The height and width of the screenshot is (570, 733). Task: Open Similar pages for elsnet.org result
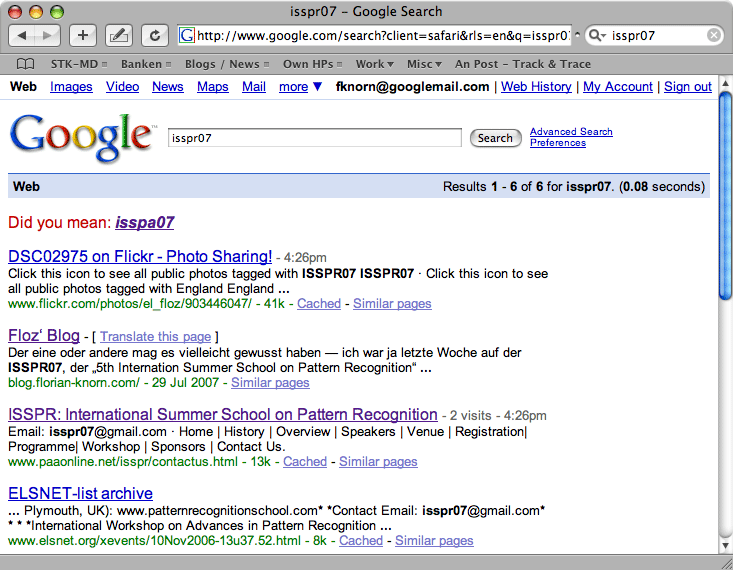tap(434, 541)
